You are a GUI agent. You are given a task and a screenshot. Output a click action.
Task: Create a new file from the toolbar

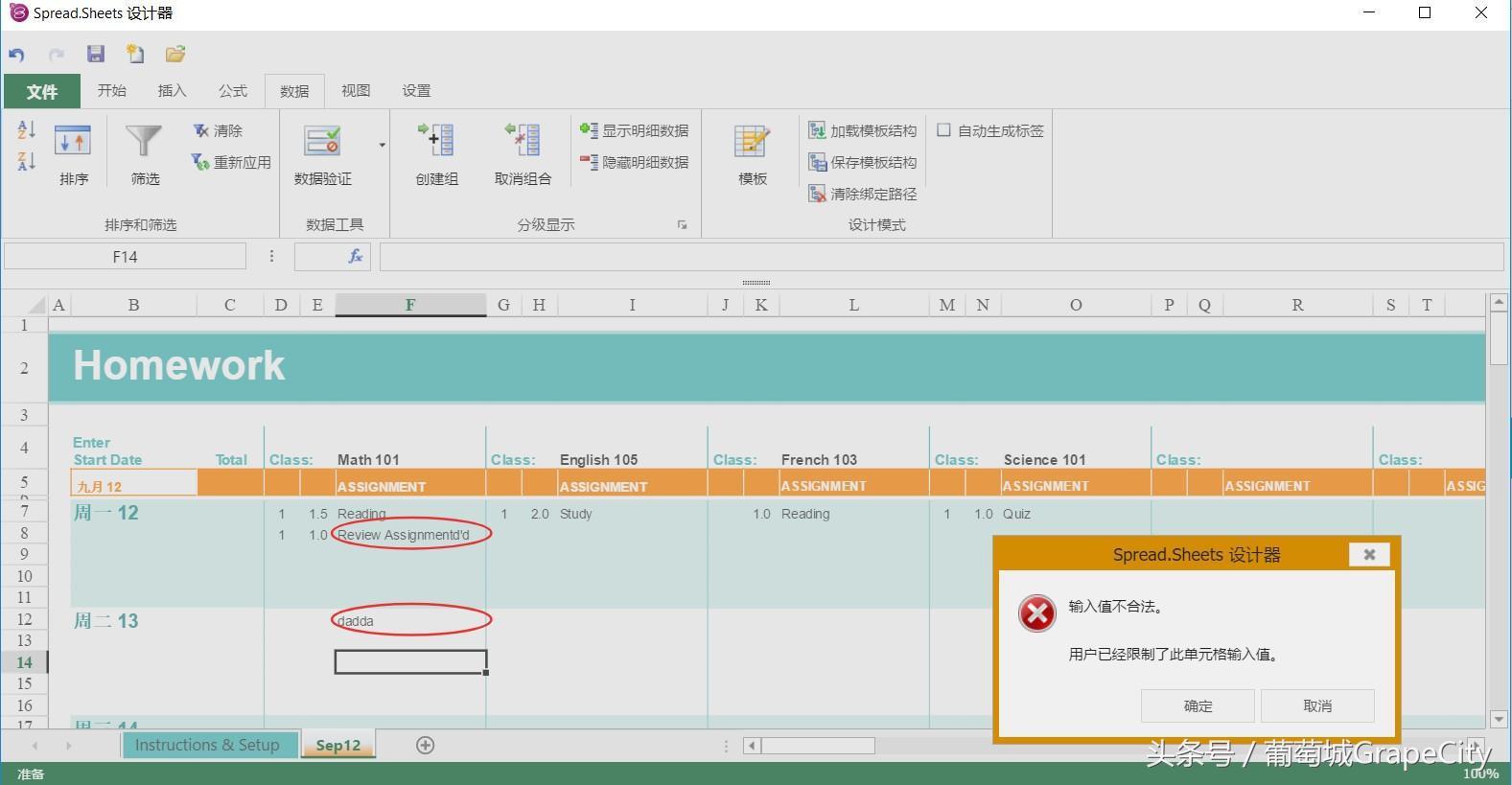click(x=135, y=54)
